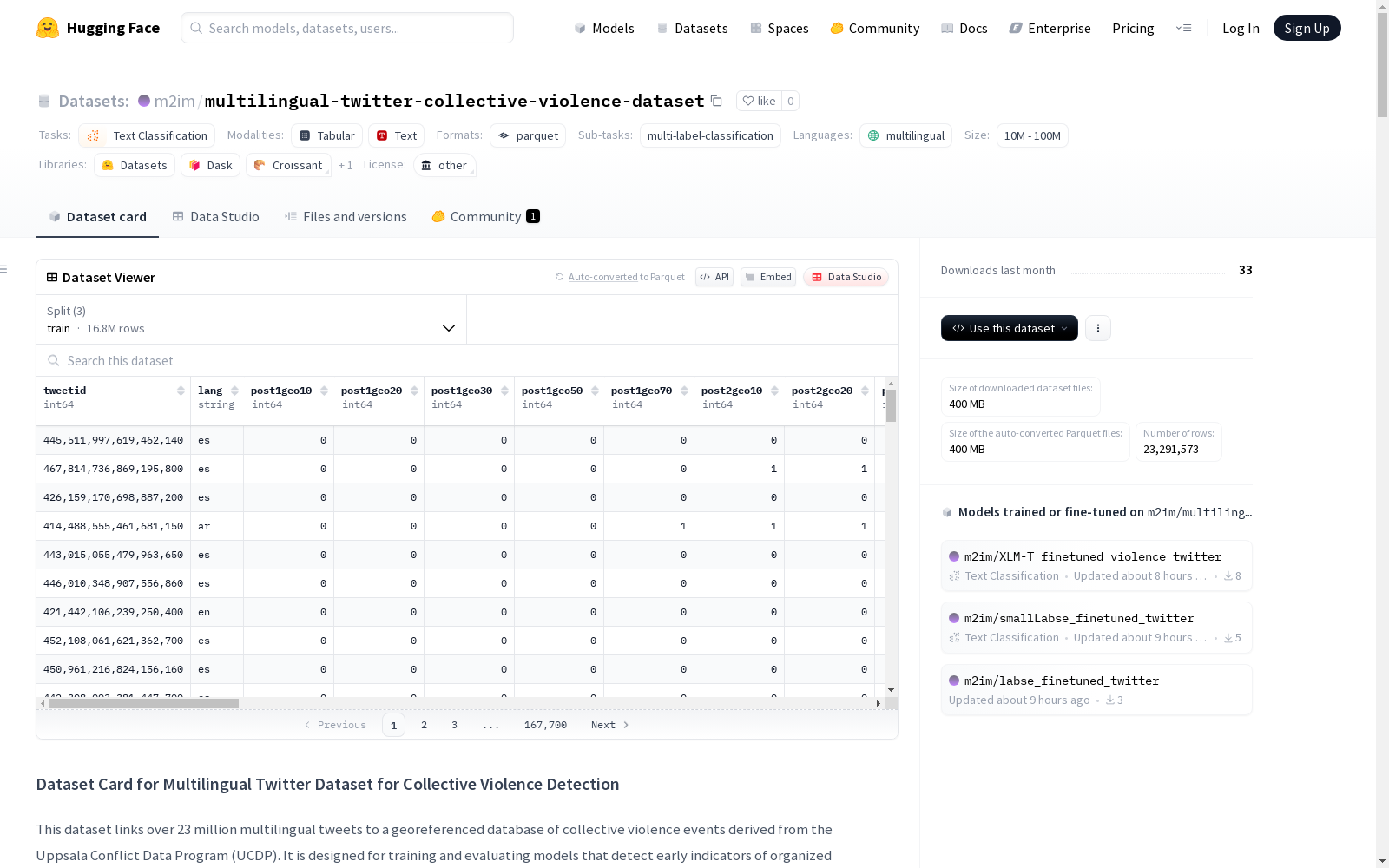Open the 'other' license tag
The width and height of the screenshot is (1389, 868).
point(444,165)
